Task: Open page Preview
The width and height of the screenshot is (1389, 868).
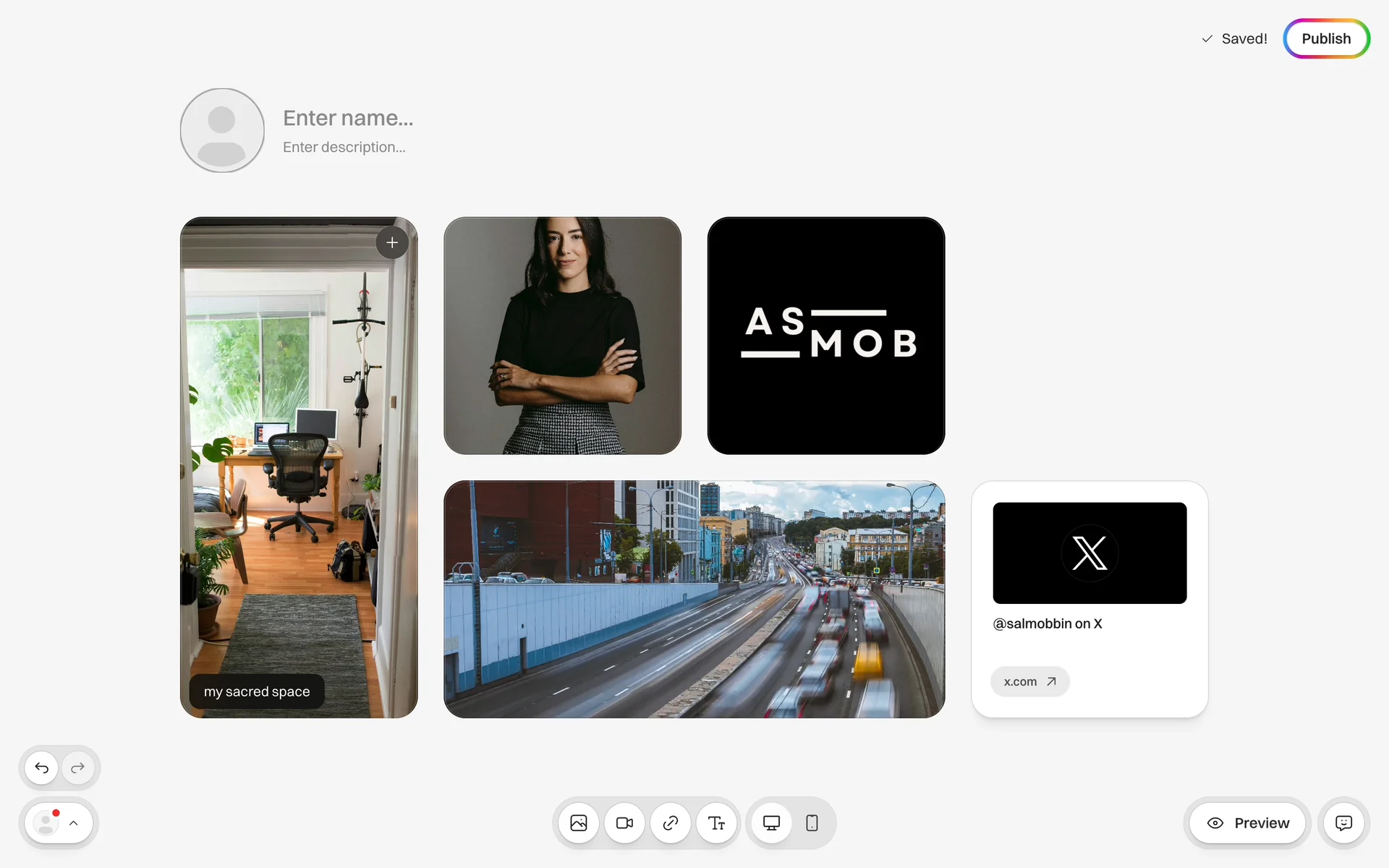Action: pos(1248,823)
